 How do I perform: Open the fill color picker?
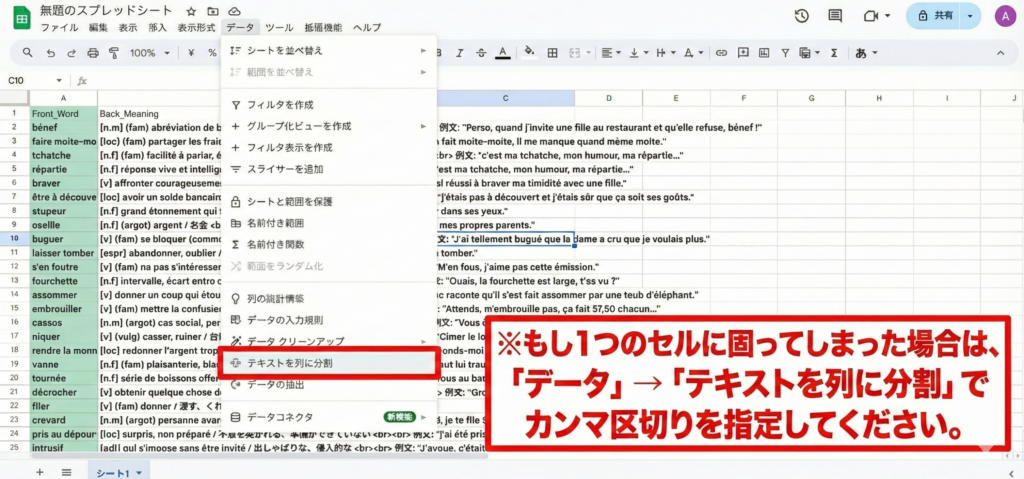click(x=528, y=53)
